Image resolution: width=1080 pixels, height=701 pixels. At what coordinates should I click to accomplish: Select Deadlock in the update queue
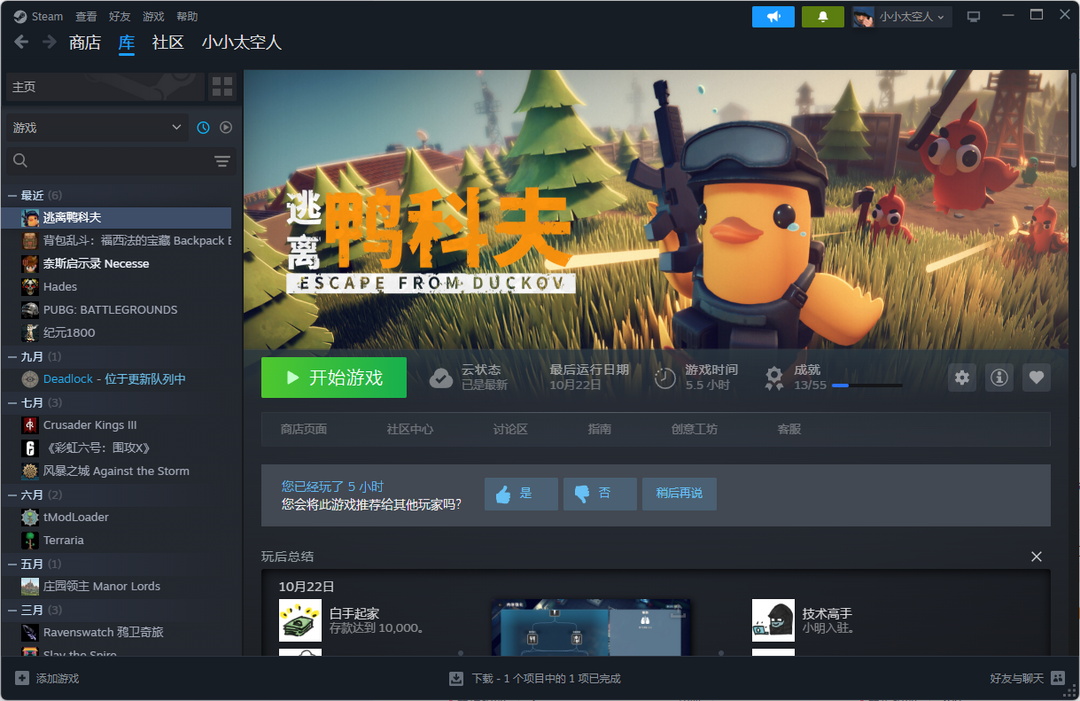click(117, 379)
